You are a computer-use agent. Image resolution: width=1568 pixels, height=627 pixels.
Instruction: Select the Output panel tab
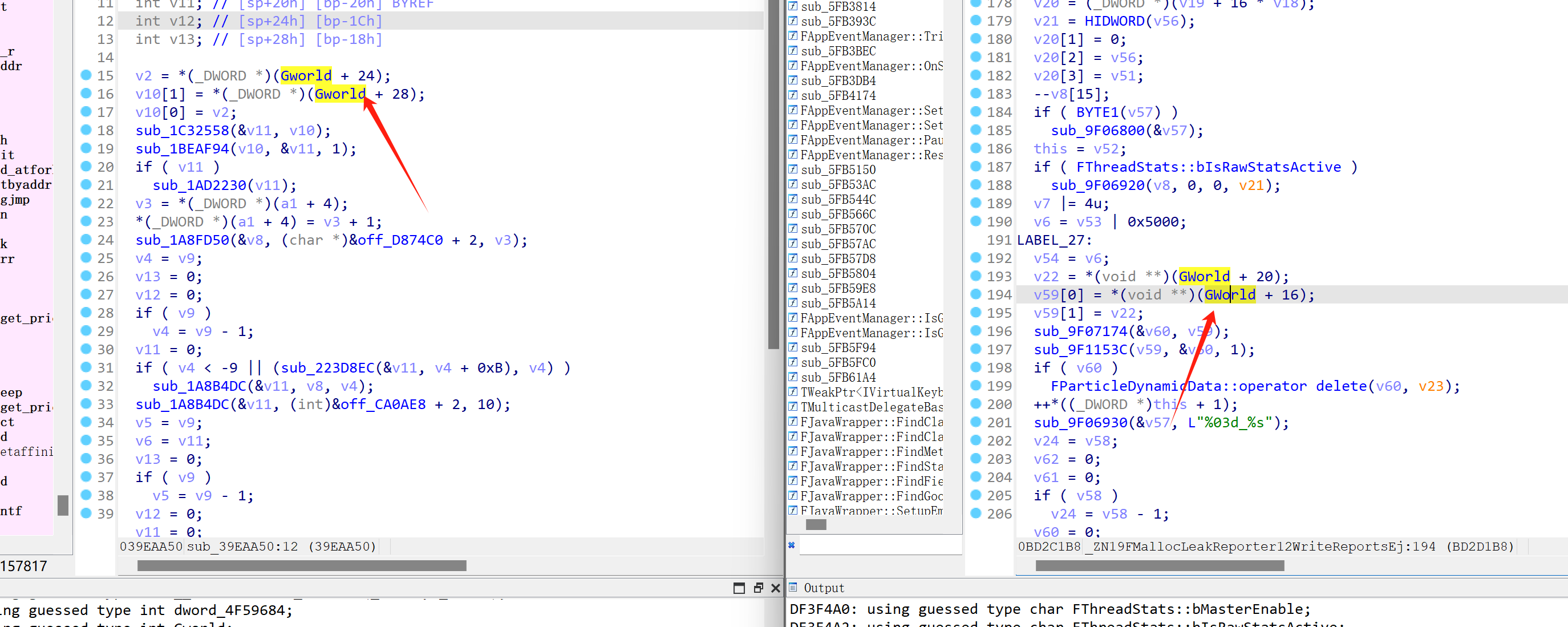pos(824,588)
